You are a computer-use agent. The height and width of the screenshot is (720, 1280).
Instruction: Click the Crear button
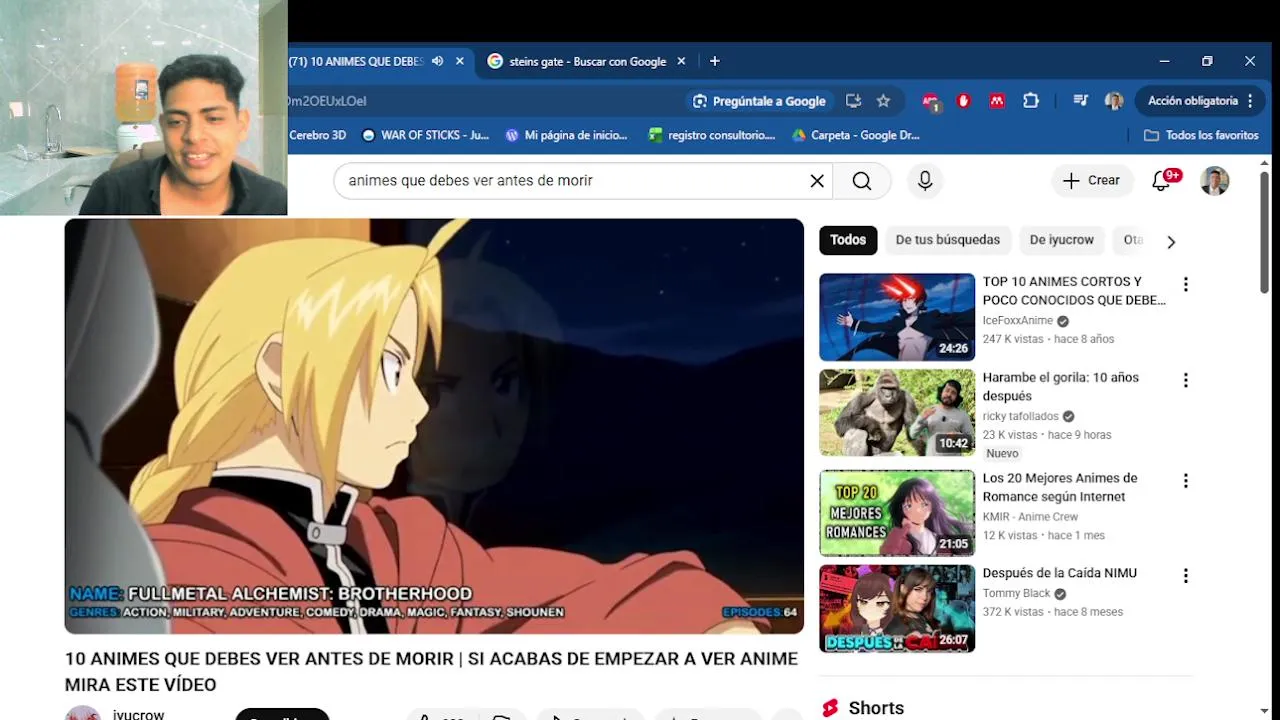[1092, 181]
